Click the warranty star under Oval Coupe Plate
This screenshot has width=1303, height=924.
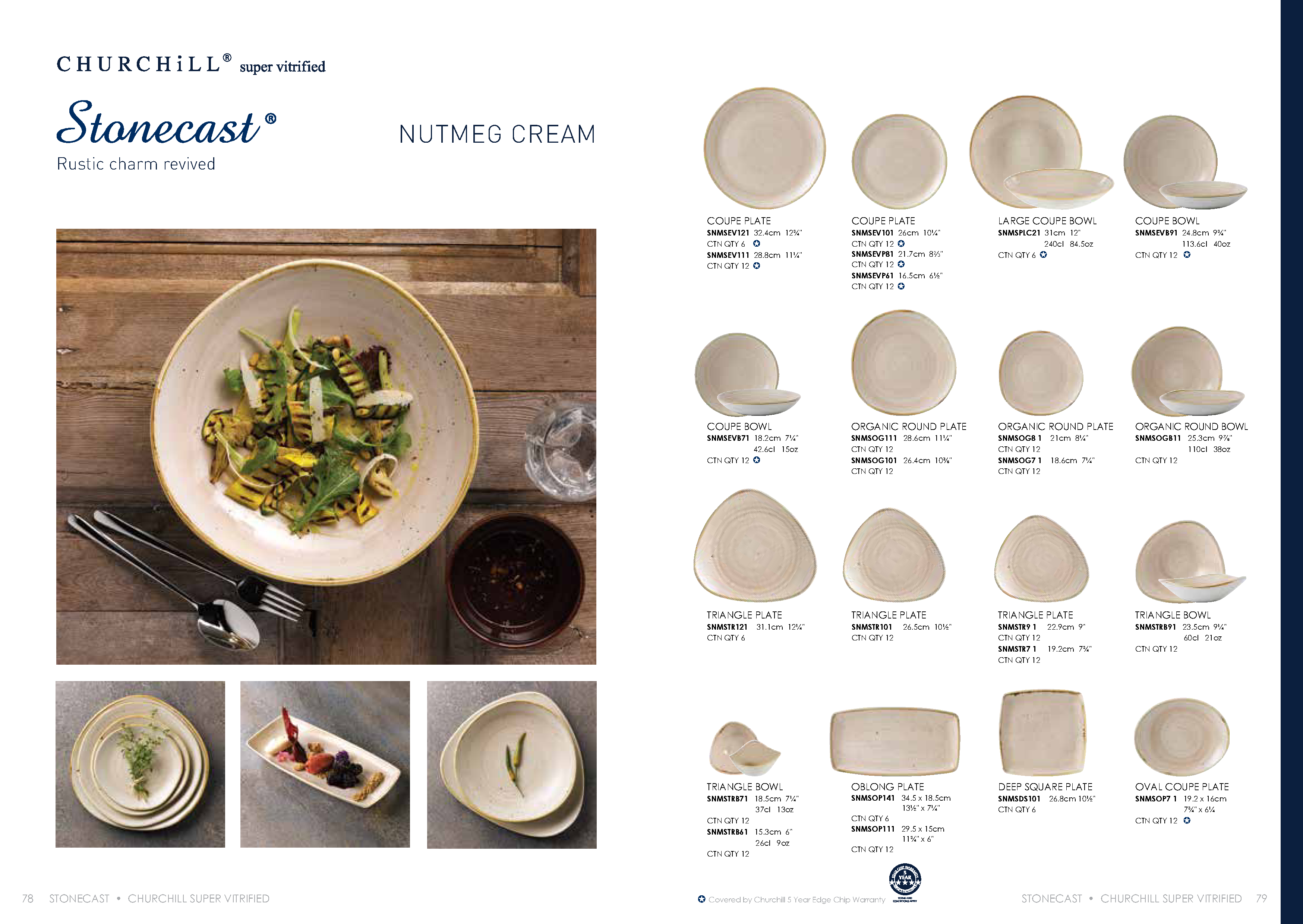(1186, 820)
